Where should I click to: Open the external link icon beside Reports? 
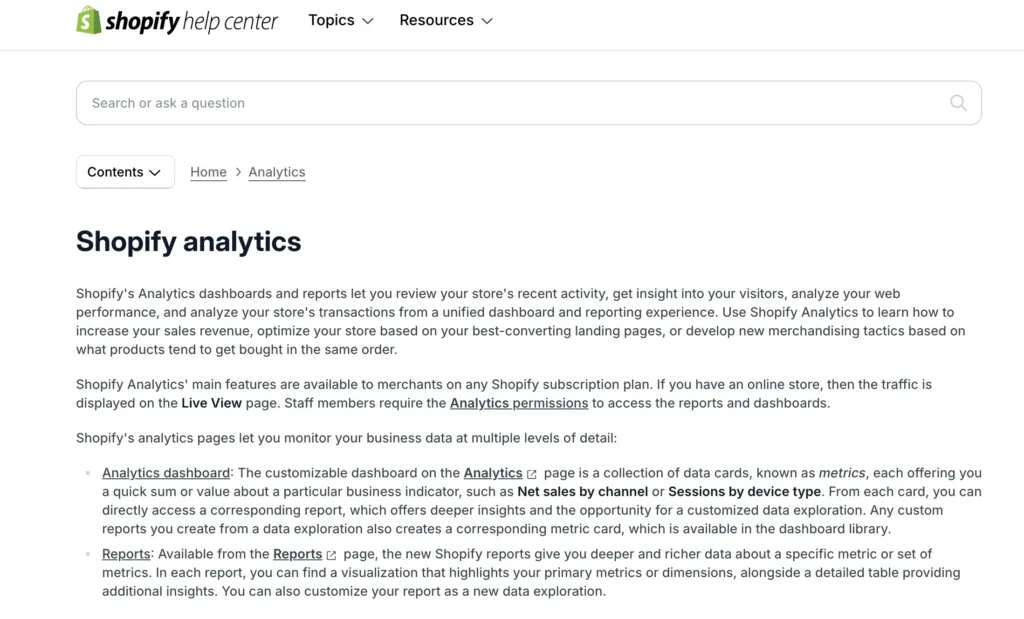pyautogui.click(x=333, y=553)
